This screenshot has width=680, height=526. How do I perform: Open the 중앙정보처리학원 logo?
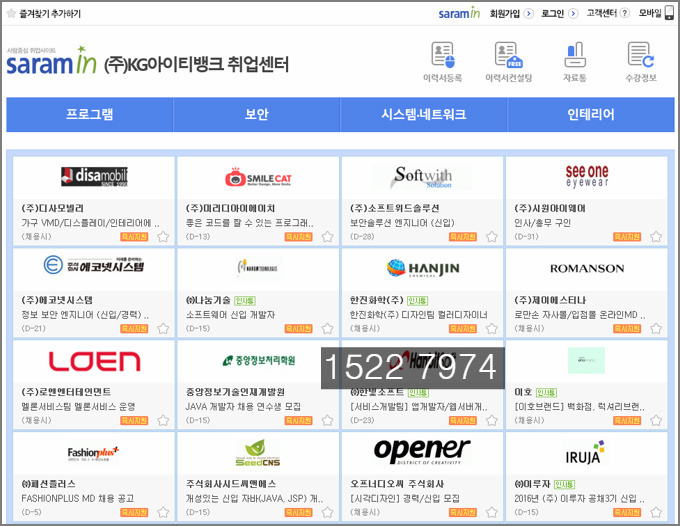[x=258, y=360]
